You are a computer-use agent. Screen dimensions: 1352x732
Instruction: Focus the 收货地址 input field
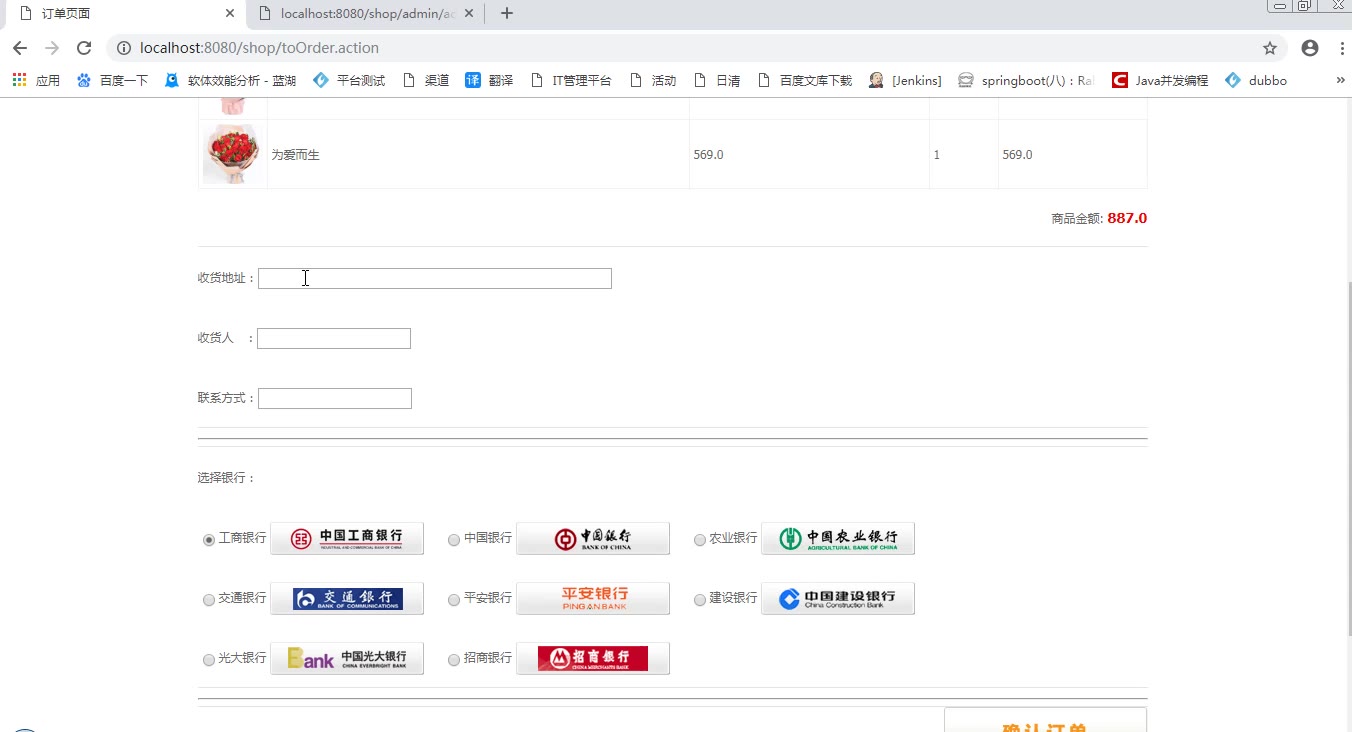(x=435, y=278)
